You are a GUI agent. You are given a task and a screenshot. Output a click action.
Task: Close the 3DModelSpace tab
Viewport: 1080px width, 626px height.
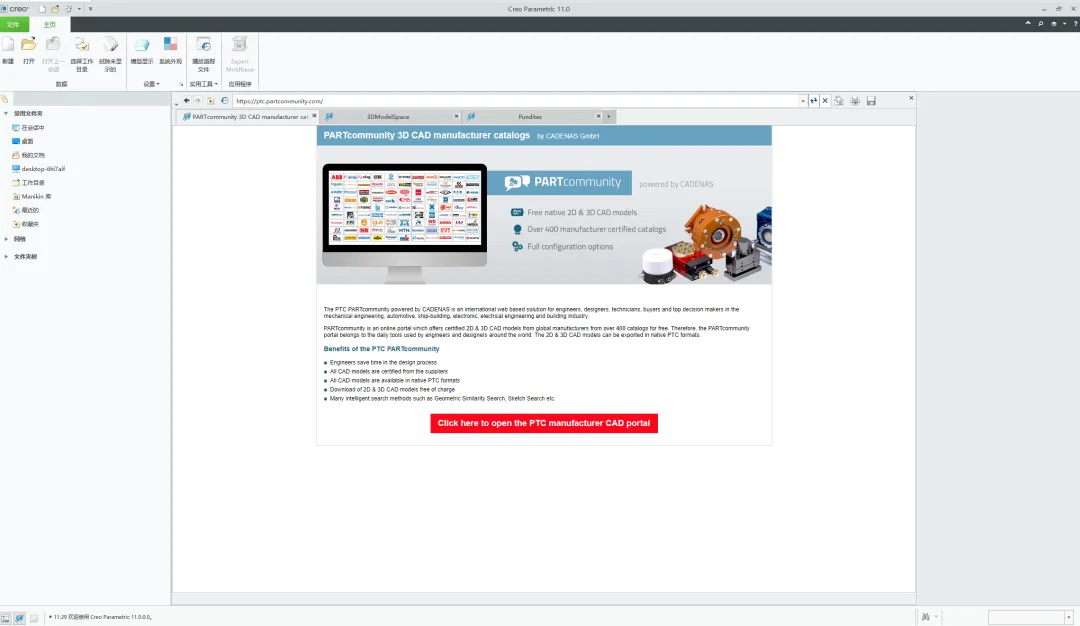(456, 116)
